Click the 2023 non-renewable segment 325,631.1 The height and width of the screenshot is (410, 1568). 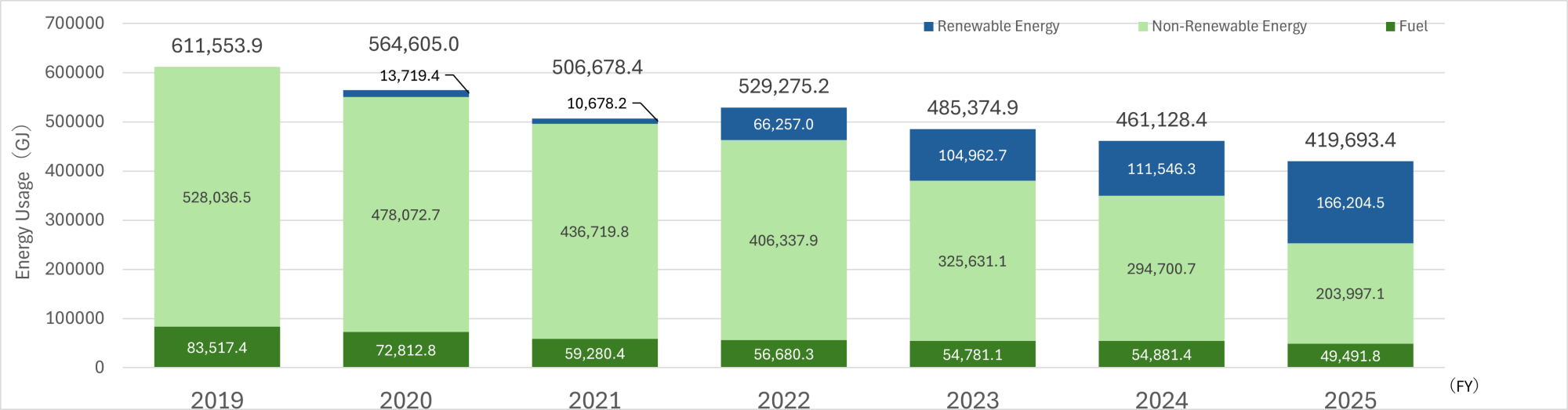click(972, 261)
